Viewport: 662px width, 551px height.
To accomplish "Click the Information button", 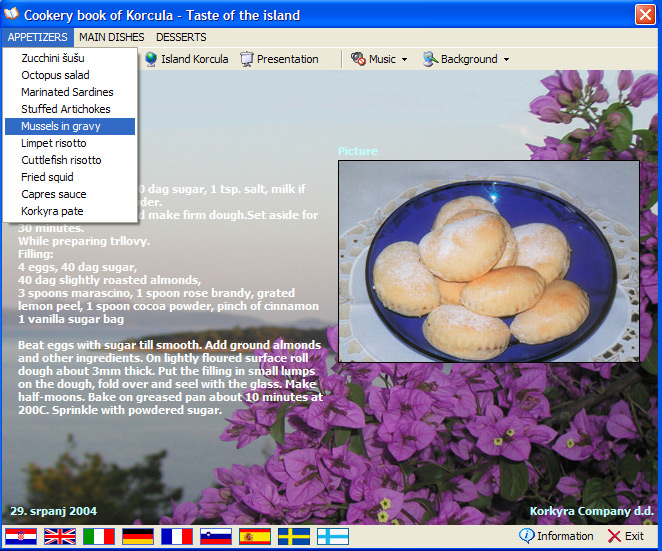I will (x=557, y=536).
